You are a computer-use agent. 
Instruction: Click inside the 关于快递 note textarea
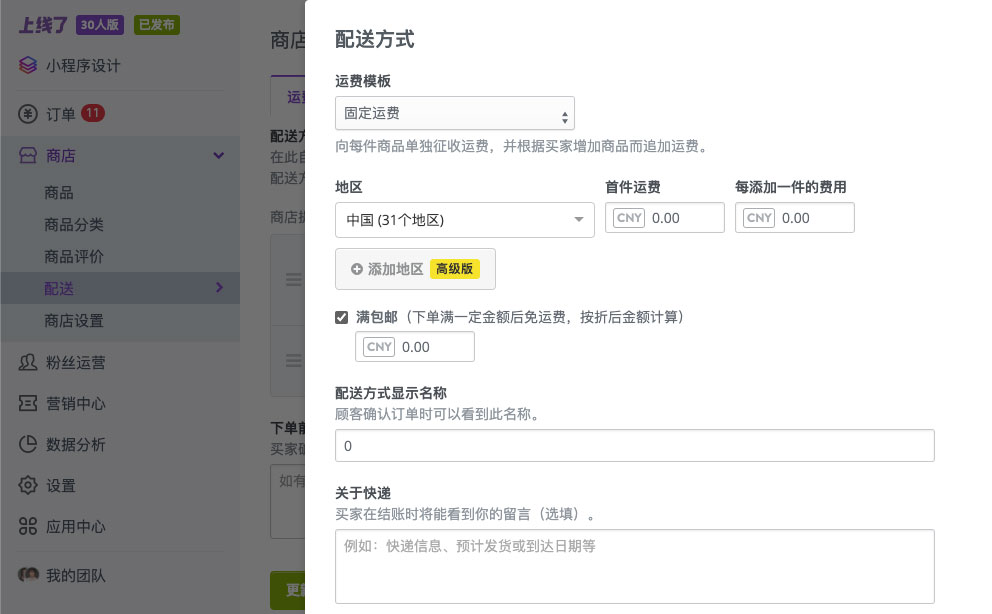pyautogui.click(x=634, y=566)
